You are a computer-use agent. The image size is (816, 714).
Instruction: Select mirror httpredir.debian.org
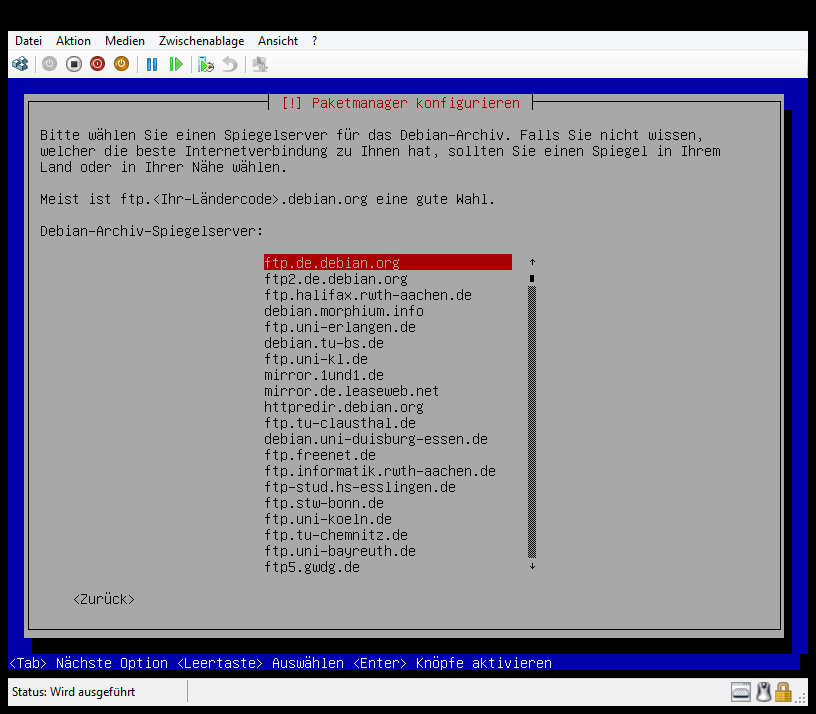[x=344, y=407]
